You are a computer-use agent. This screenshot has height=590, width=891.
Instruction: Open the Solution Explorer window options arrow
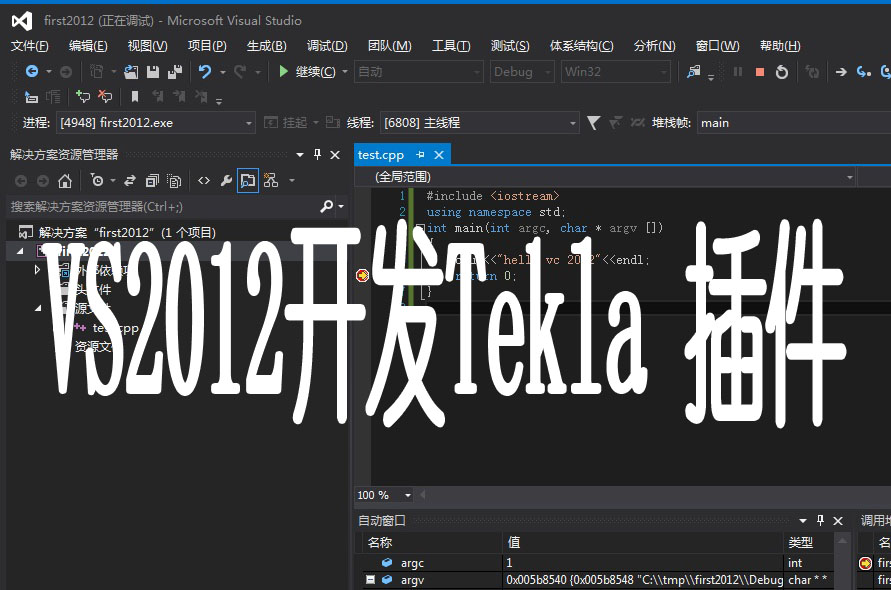tap(299, 155)
